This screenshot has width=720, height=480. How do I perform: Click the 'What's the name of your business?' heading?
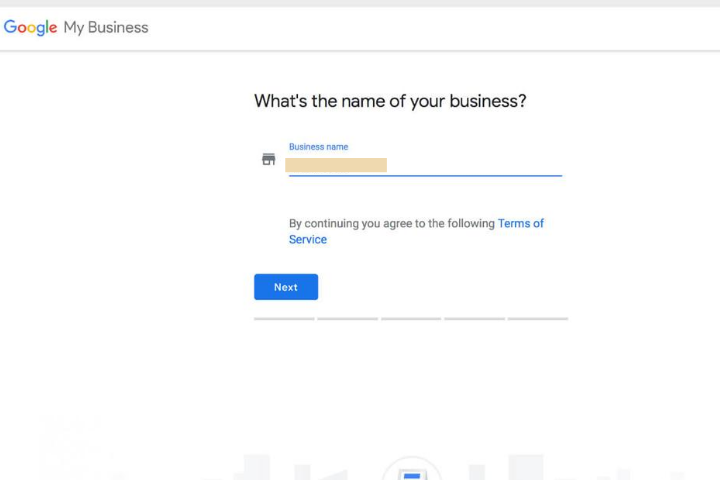pos(390,101)
